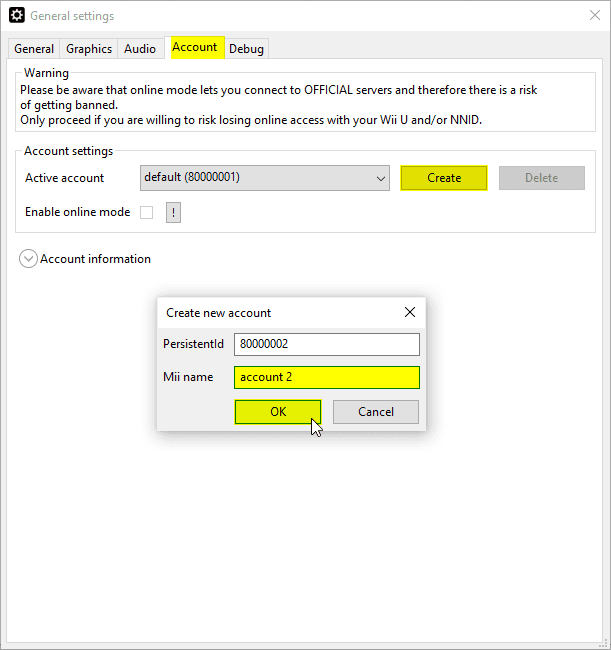Screen dimensions: 611x650
Task: Click into the PersistentId field
Action: (x=326, y=344)
